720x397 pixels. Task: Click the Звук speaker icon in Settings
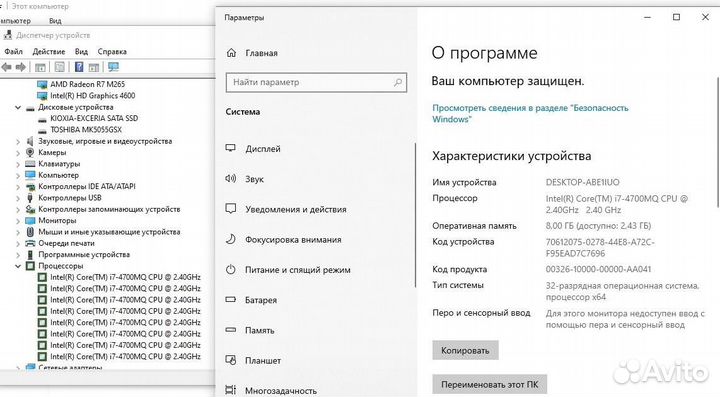(x=231, y=179)
